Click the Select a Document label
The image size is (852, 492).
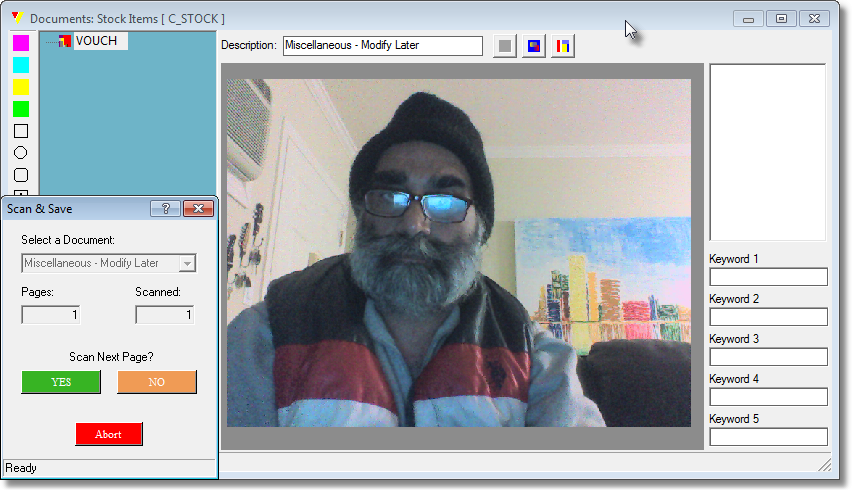pyautogui.click(x=68, y=240)
